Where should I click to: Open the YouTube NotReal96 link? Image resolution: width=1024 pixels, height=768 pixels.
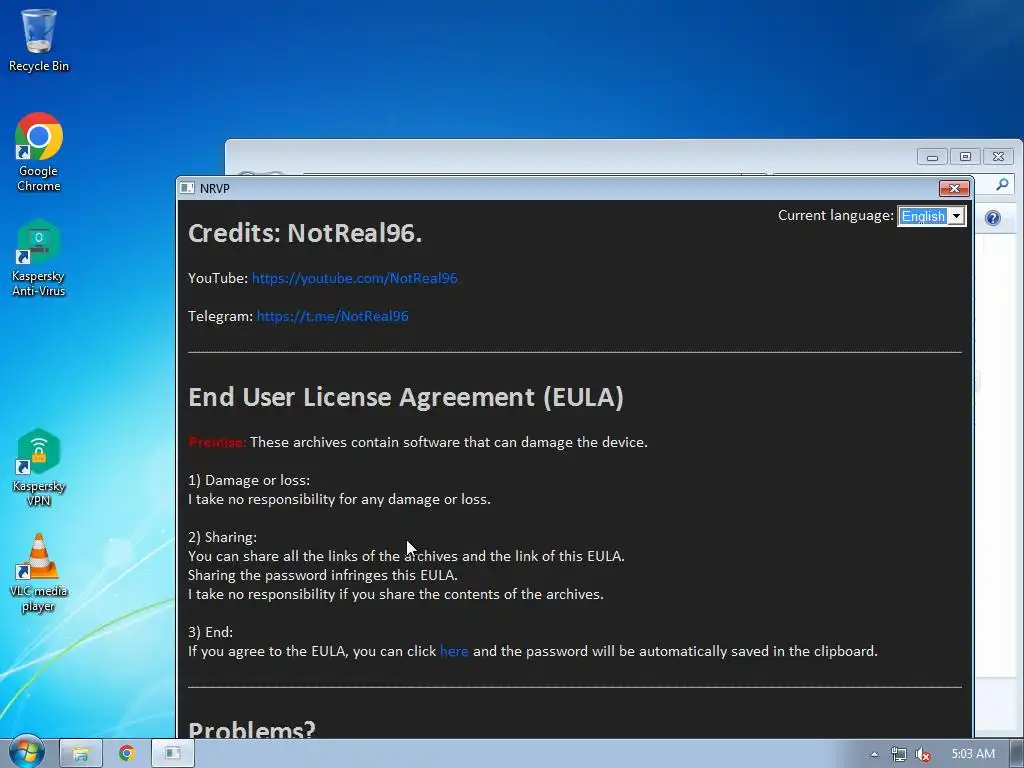point(355,278)
